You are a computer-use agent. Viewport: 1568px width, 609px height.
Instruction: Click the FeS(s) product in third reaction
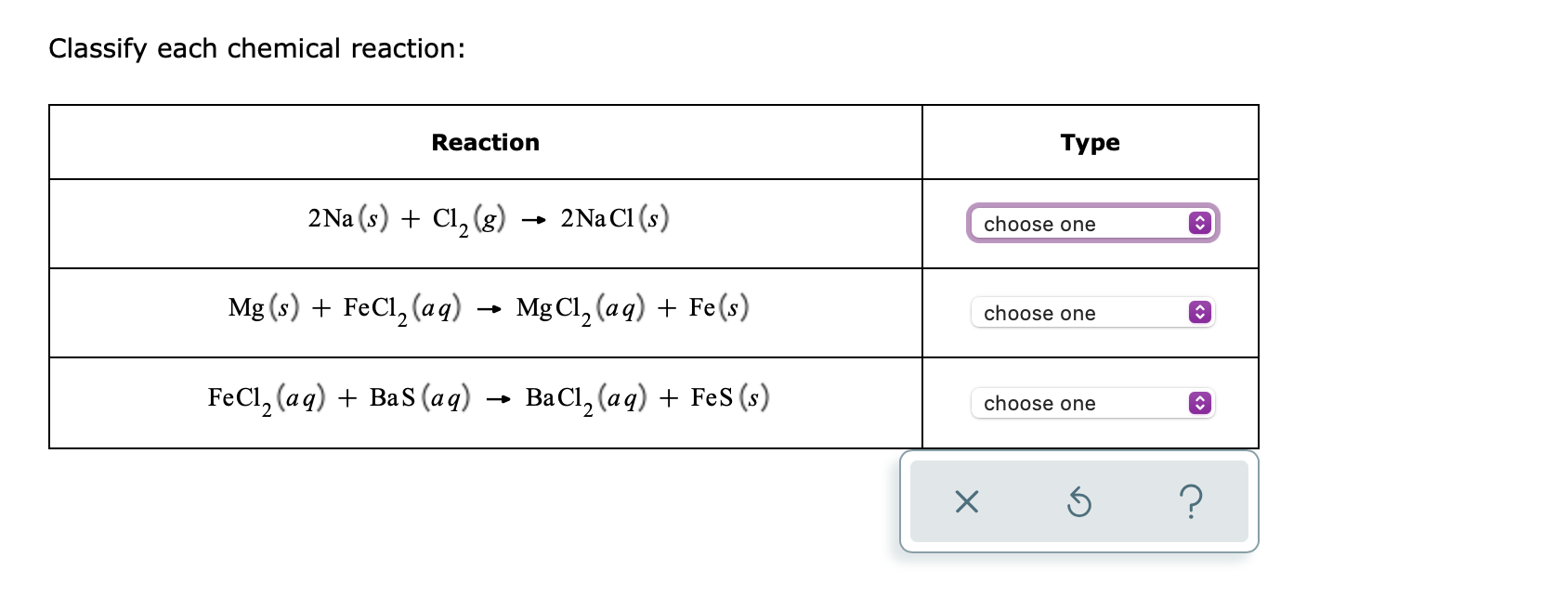pos(729,398)
